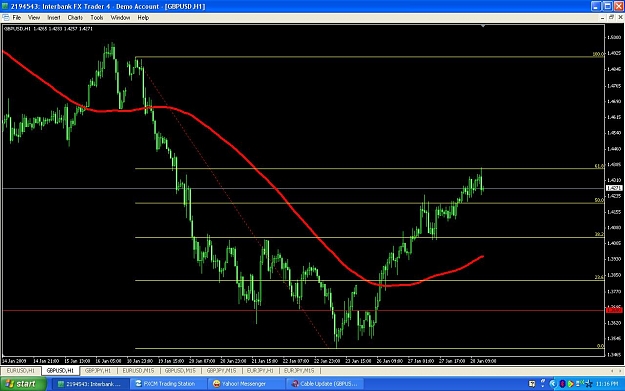Select the GBPUSD,H1 chart tab
This screenshot has width=625, height=391.
pyautogui.click(x=60, y=371)
